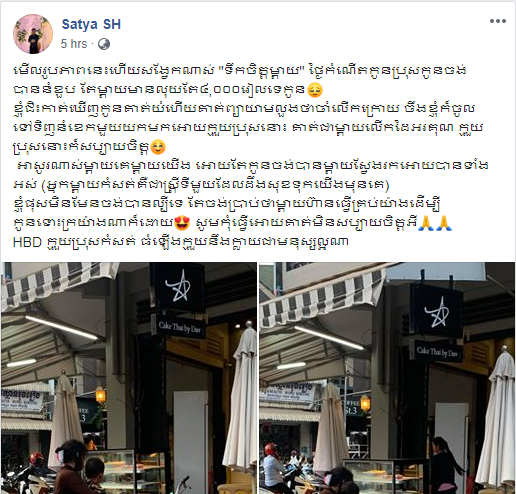Click the first praying hands emoji
516x494 pixels.
coord(426,223)
